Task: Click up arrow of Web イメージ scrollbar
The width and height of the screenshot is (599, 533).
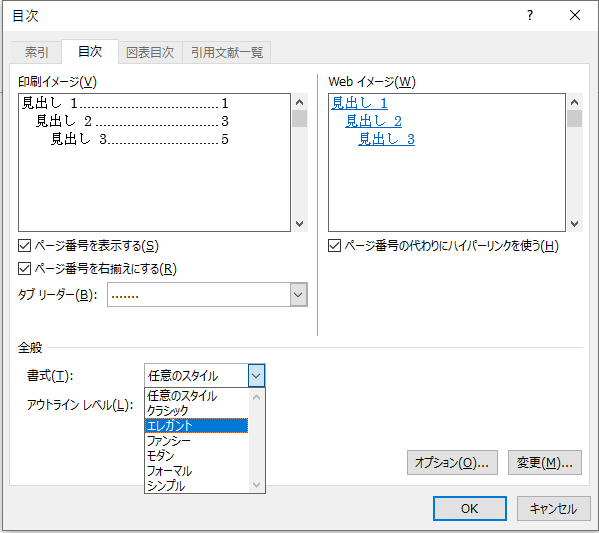Action: [575, 102]
